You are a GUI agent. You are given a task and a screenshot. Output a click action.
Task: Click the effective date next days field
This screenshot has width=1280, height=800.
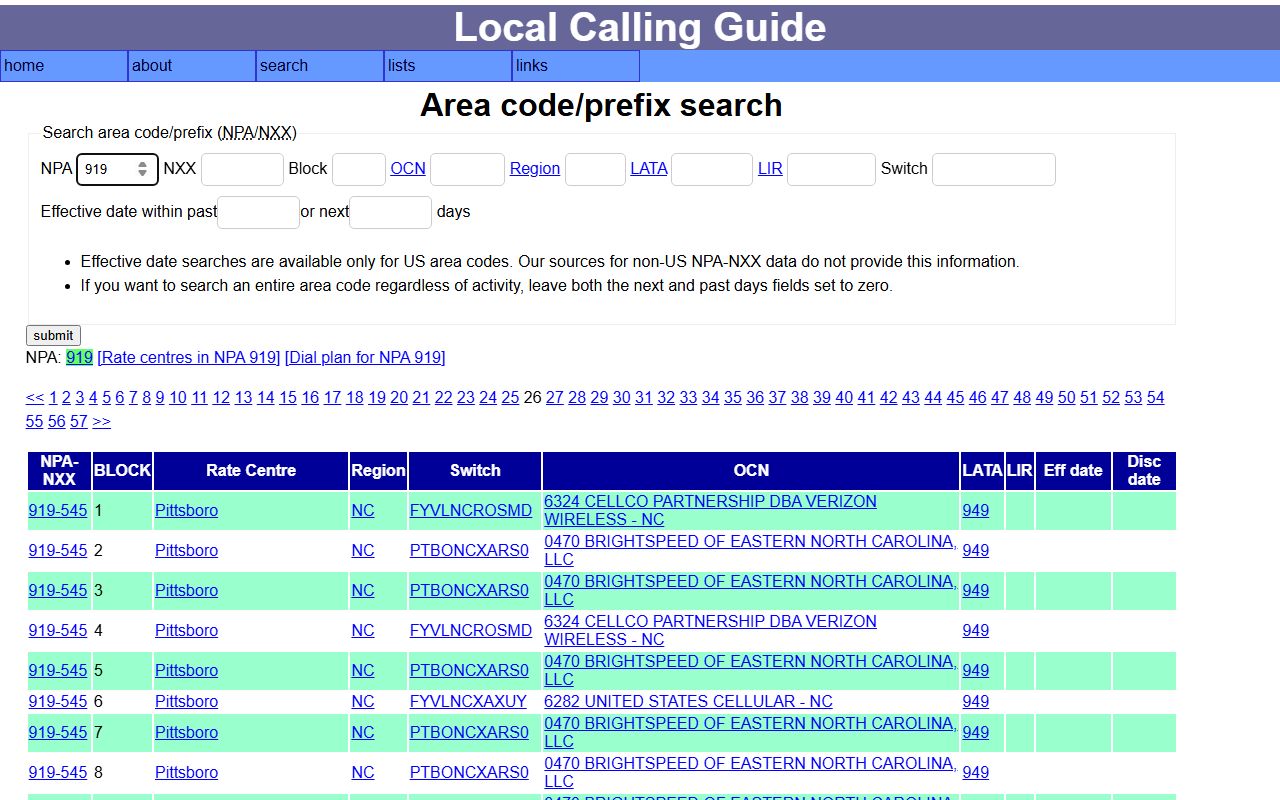coord(391,212)
